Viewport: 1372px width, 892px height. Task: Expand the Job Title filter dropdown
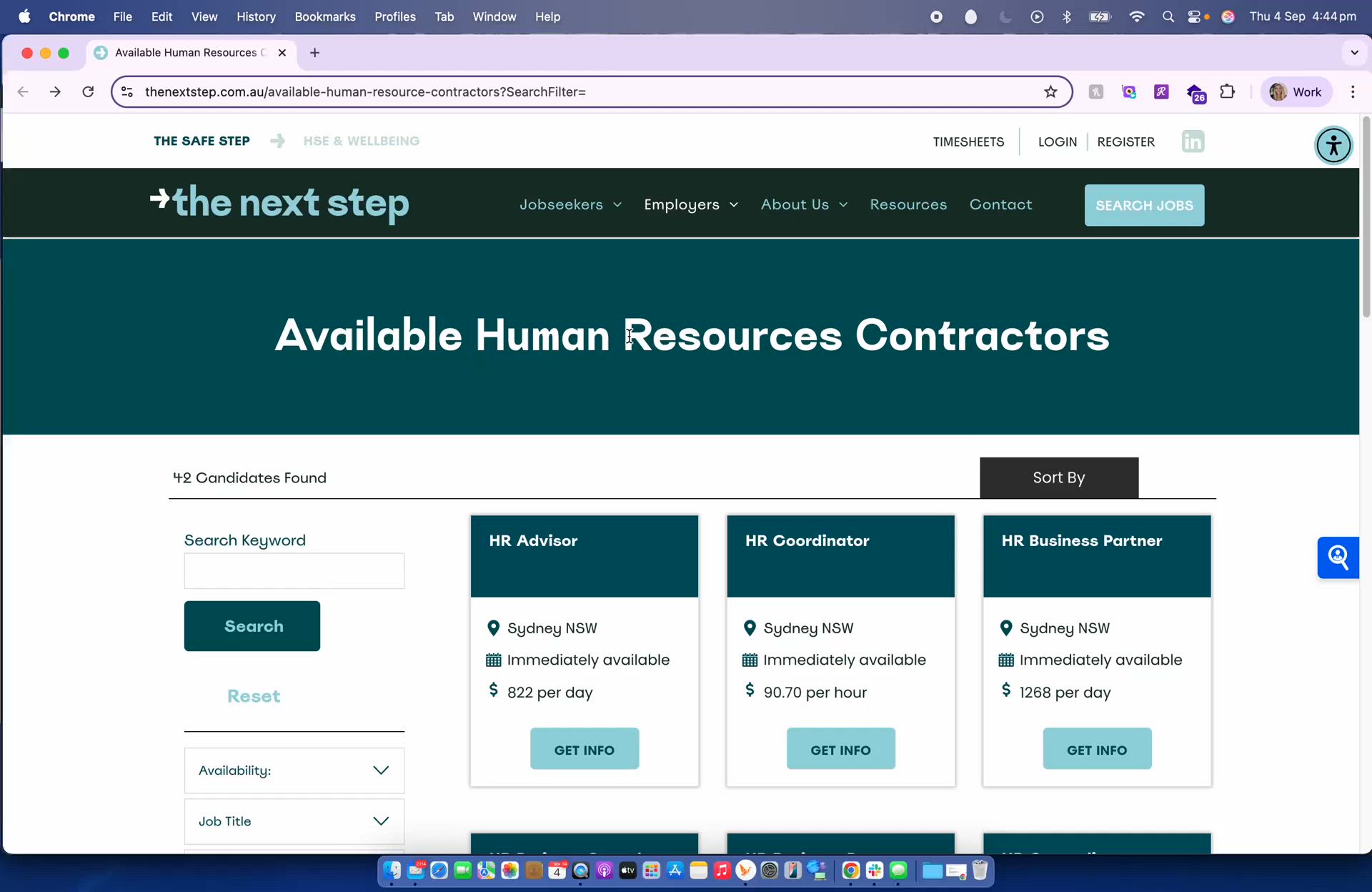click(294, 821)
